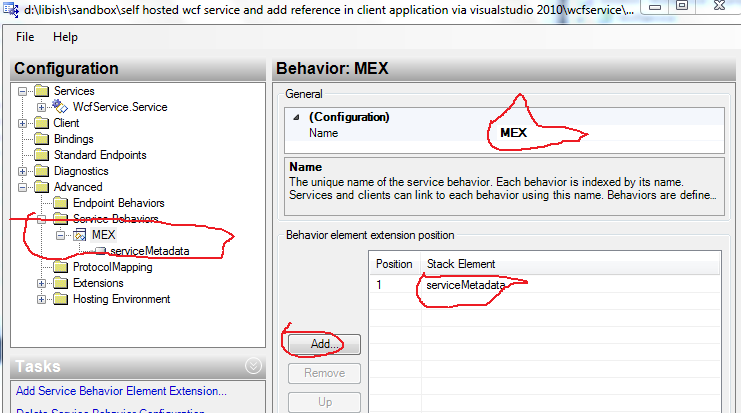741x413 pixels.
Task: Minimize the configuration editor window
Action: pyautogui.click(x=655, y=7)
